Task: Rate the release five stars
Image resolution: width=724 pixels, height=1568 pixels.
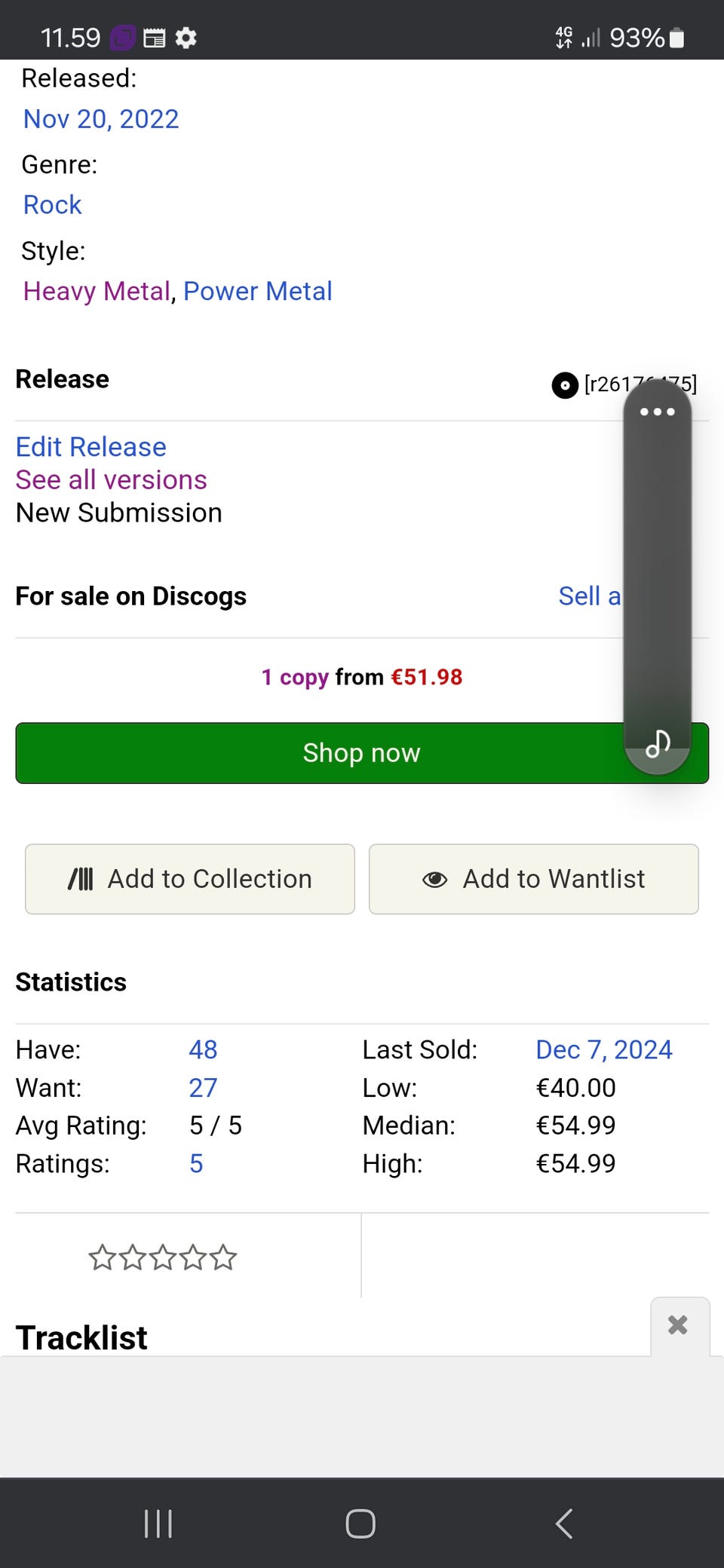Action: click(223, 1257)
